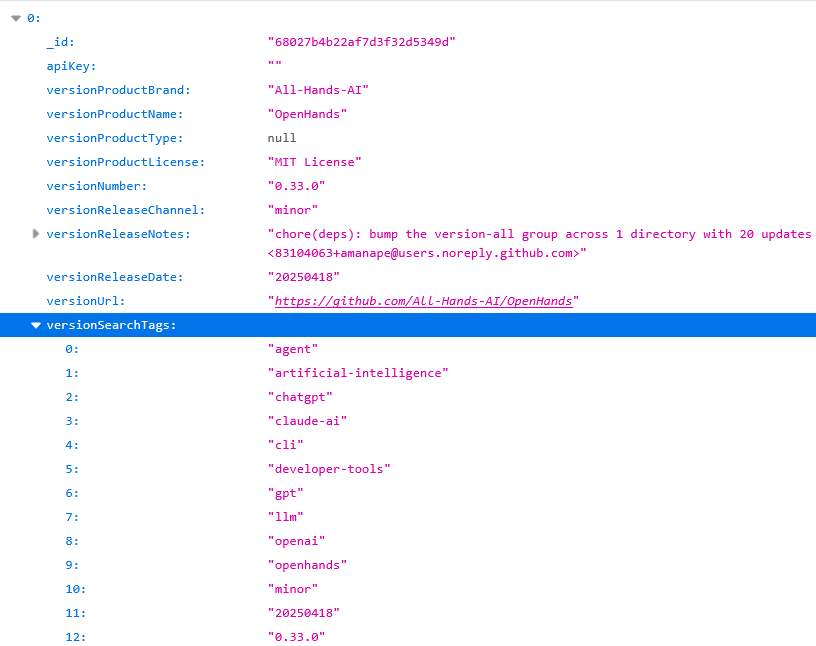816x646 pixels.
Task: Select the versionNumber key
Action: (97, 186)
